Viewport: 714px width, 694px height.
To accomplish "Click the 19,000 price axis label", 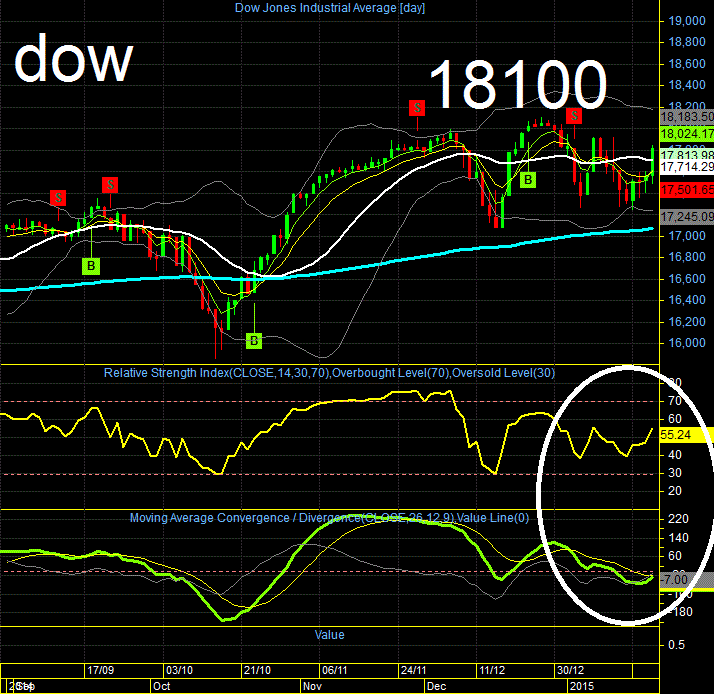I will point(687,21).
